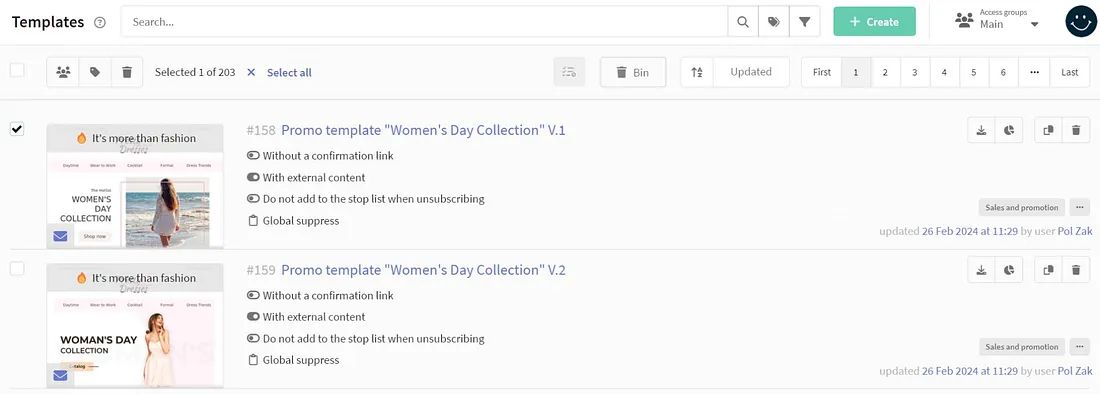Open 'Women's Day Collection' V.1 template link

423,130
